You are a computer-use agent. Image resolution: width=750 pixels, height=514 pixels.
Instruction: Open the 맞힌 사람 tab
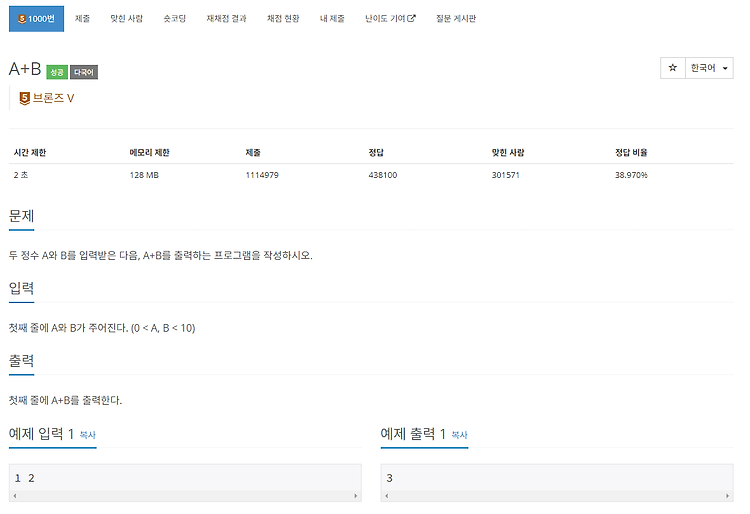tap(127, 19)
